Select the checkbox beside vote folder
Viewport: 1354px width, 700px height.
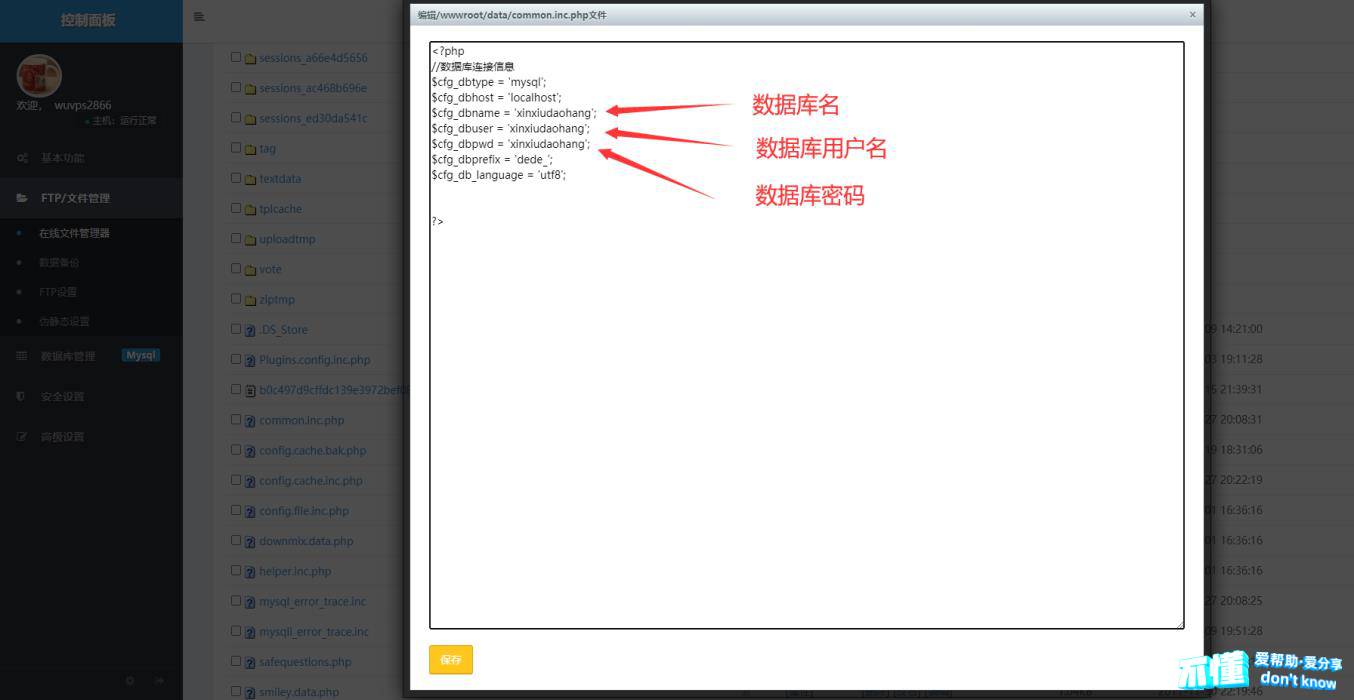(236, 268)
